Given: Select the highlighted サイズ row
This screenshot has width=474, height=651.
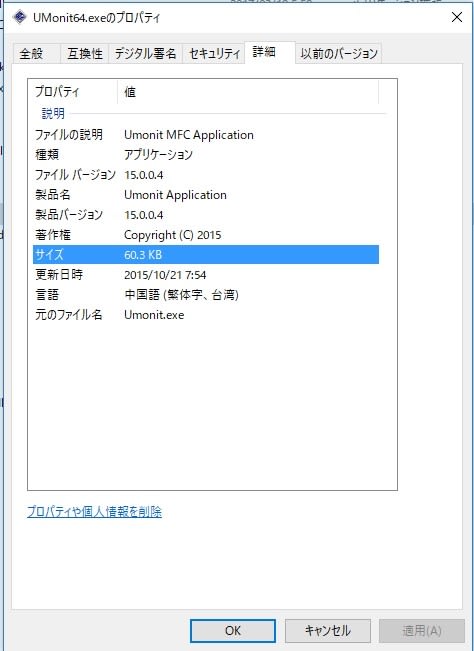Looking at the screenshot, I should [206, 255].
